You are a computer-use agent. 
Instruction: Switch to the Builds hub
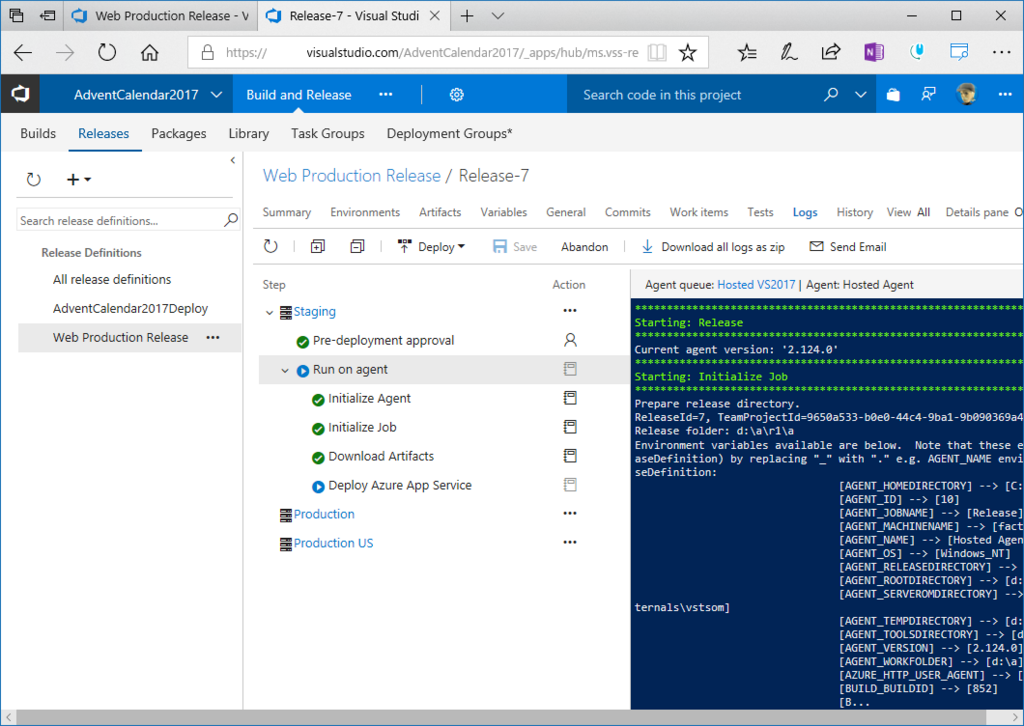coord(38,133)
